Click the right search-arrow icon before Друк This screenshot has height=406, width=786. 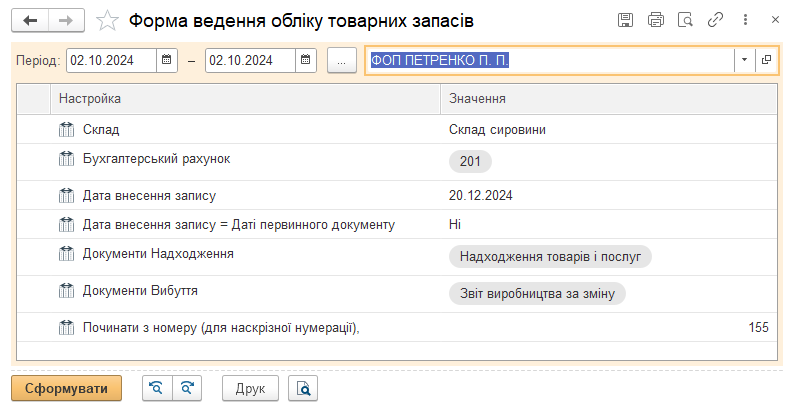(x=187, y=387)
